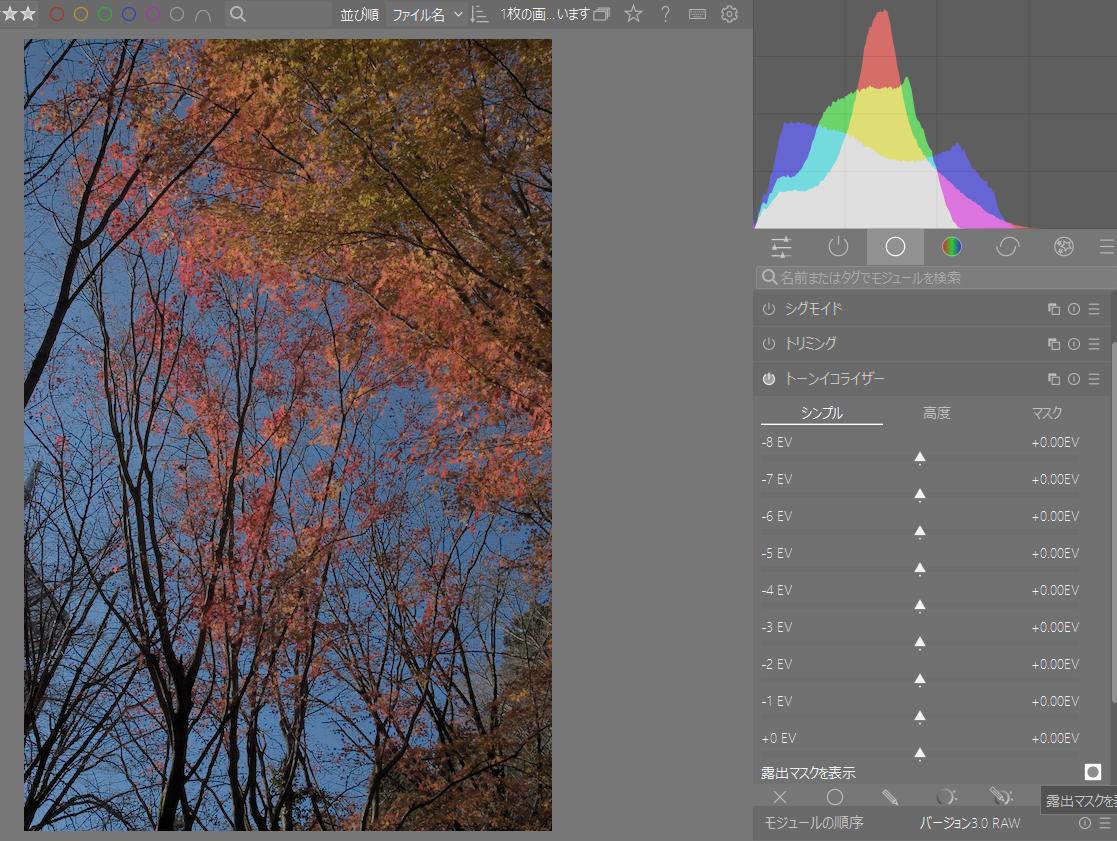Enable drawn mask pencil icon
This screenshot has height=841, width=1117.
point(890,798)
